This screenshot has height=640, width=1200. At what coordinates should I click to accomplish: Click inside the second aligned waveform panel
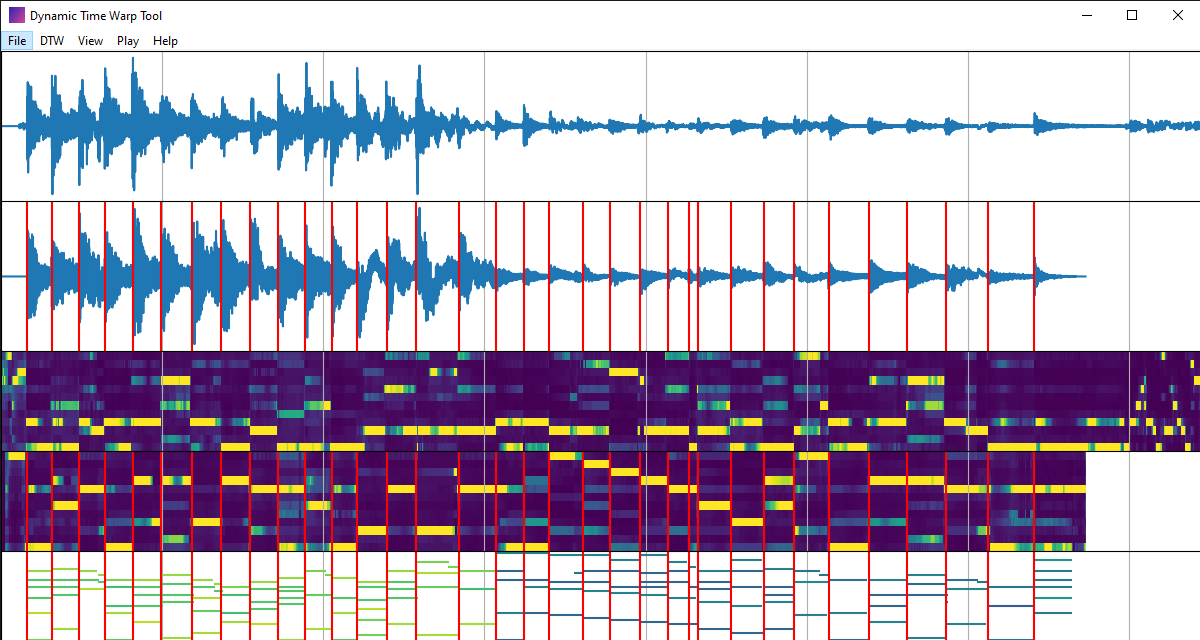click(600, 270)
